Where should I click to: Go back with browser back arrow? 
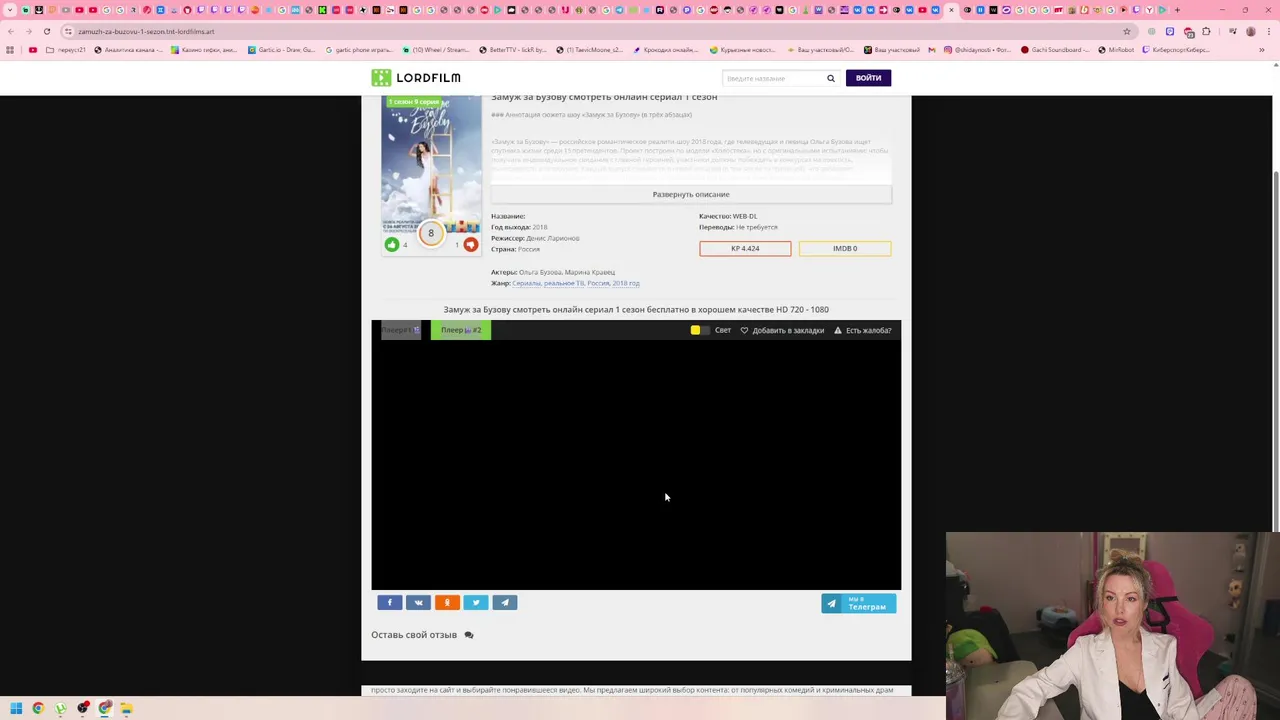pyautogui.click(x=11, y=31)
